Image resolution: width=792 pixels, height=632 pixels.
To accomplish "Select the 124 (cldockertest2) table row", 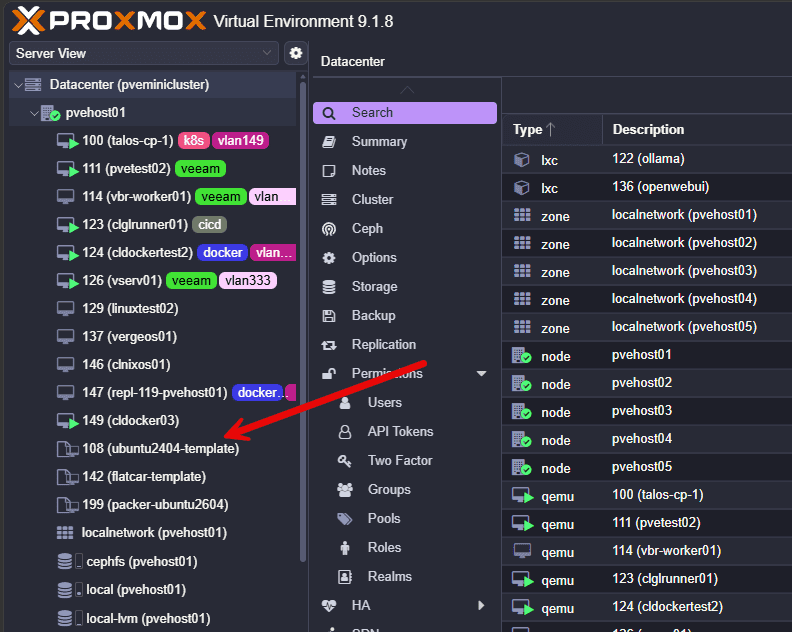I will coord(647,607).
